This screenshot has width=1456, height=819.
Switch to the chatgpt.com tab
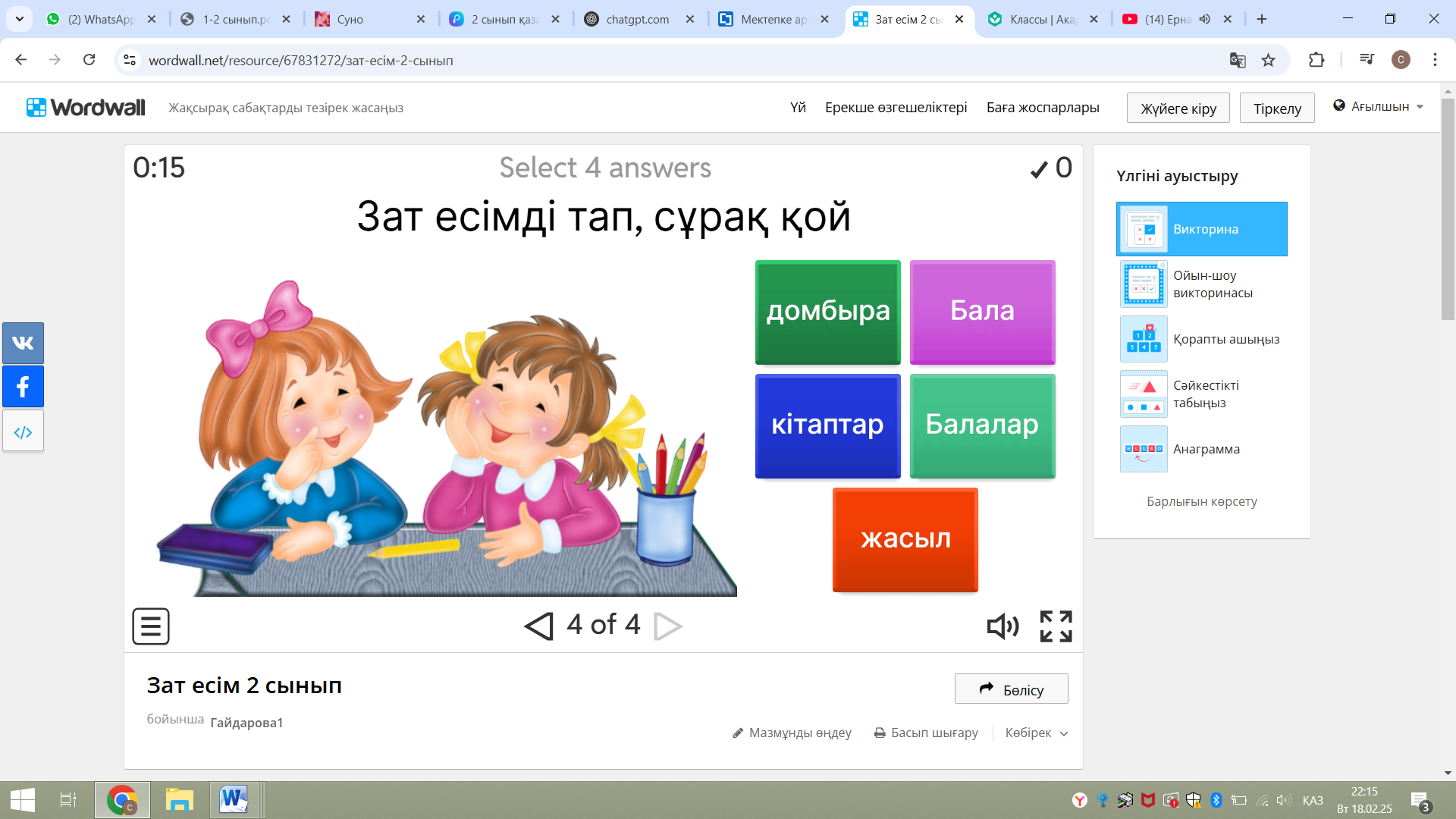(x=640, y=19)
